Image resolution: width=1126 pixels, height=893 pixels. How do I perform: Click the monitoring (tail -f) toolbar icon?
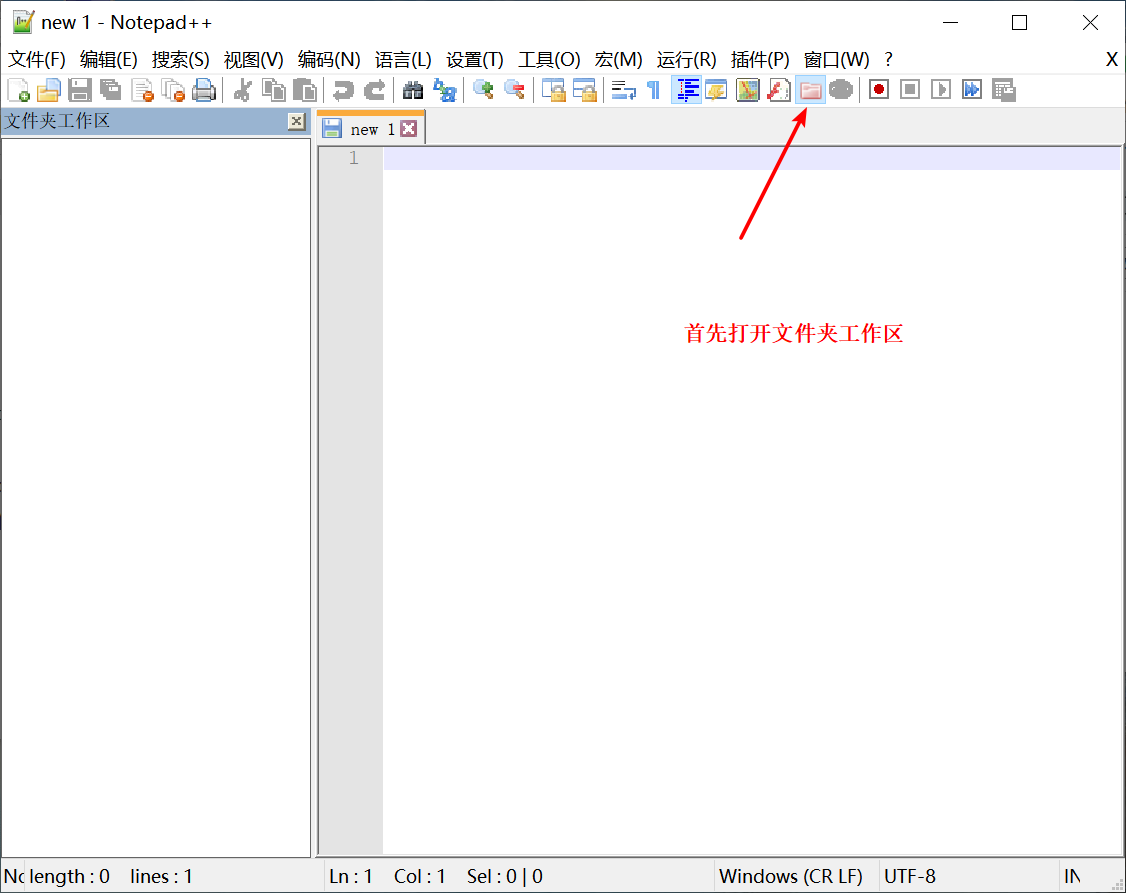841,90
